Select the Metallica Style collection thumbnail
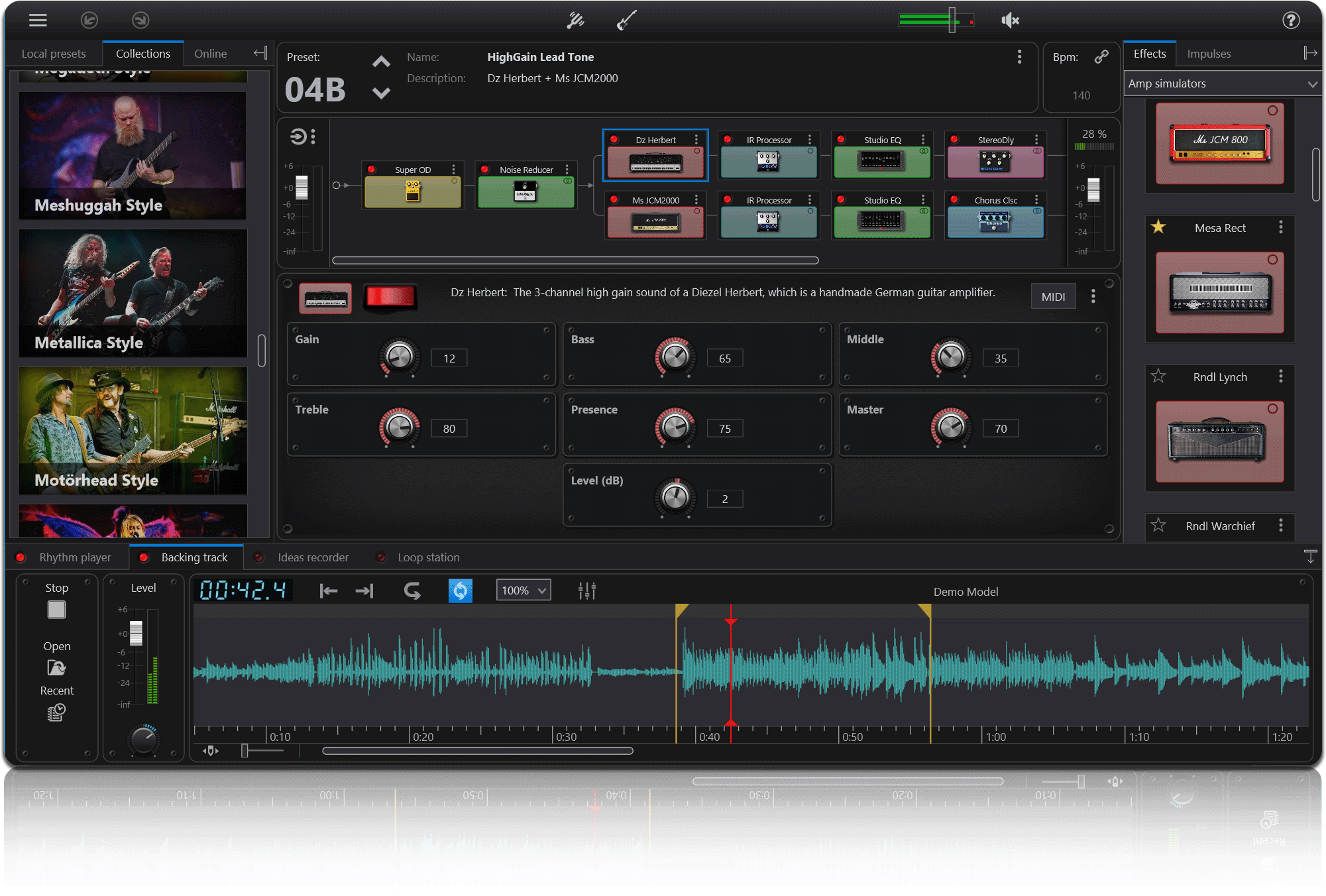Viewport: 1326px width, 896px height. pos(133,292)
